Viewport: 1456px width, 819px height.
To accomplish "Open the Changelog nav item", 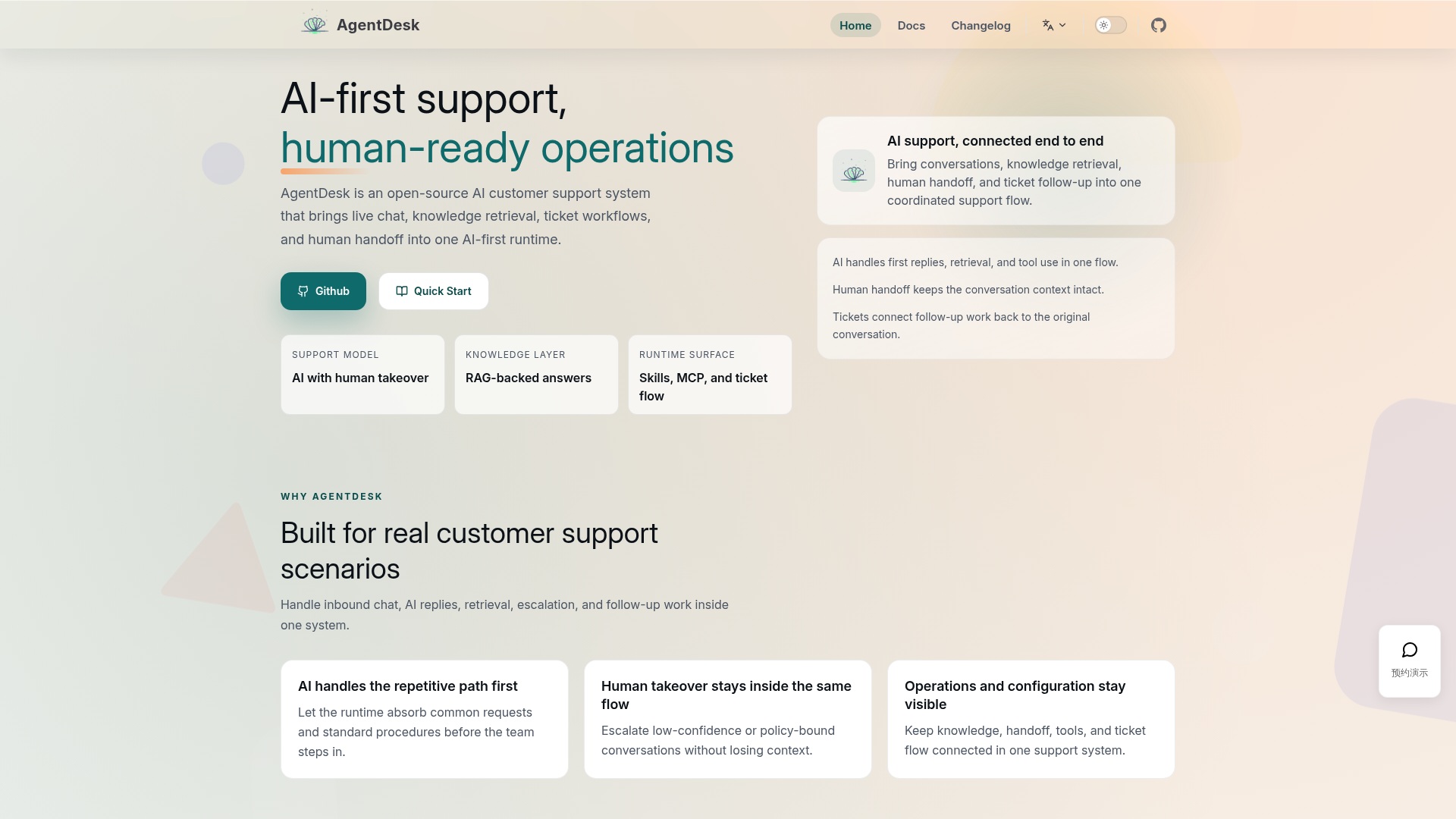I will coord(981,25).
